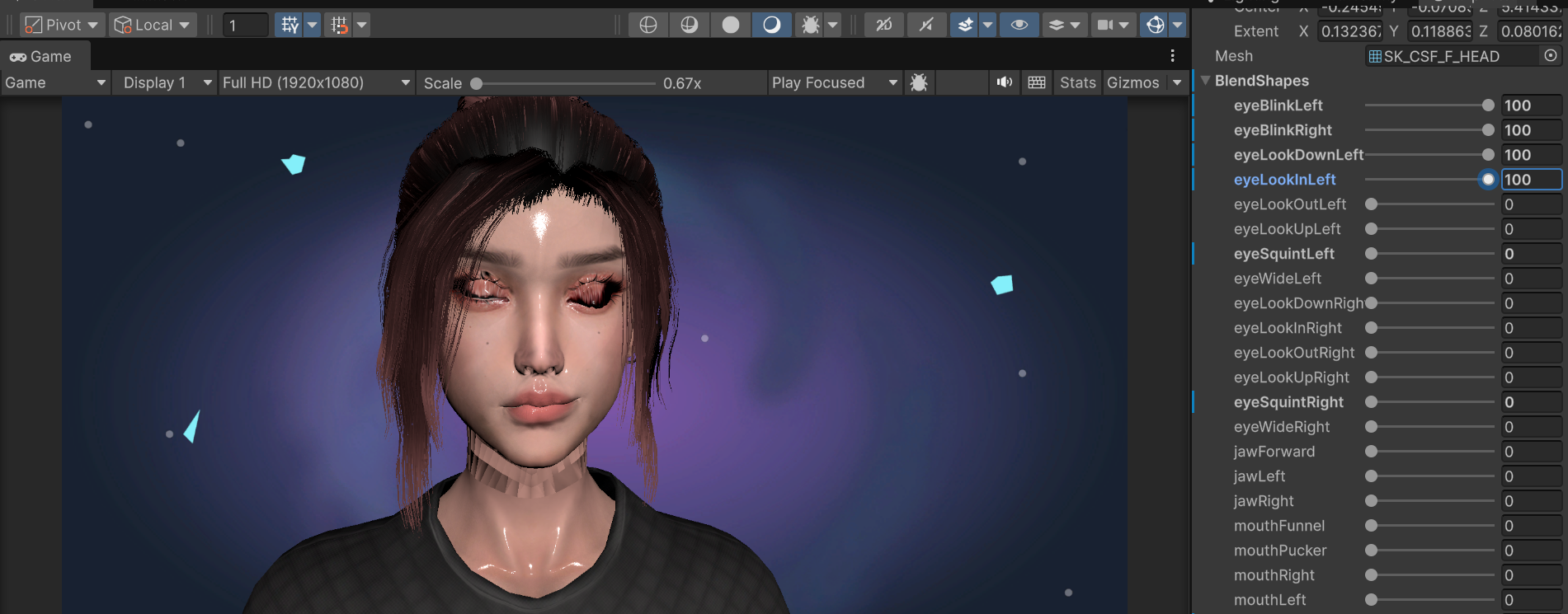The image size is (1568, 614).
Task: Click the Stats button
Action: 1077,82
